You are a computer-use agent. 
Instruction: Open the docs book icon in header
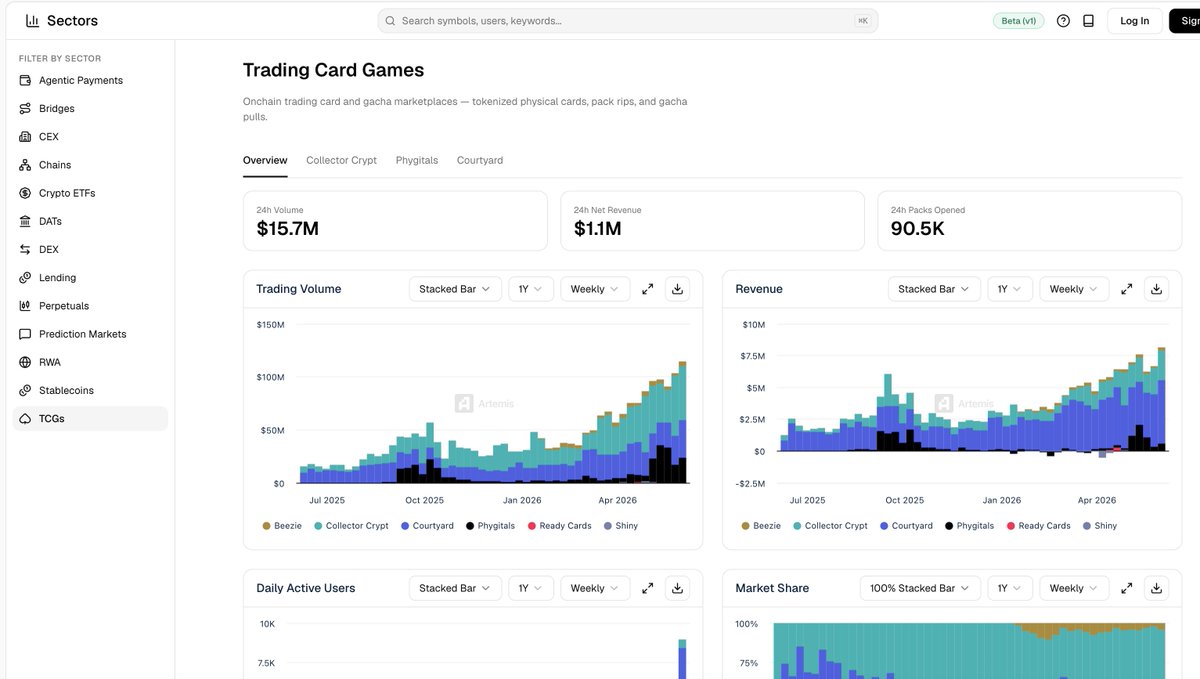pos(1089,20)
